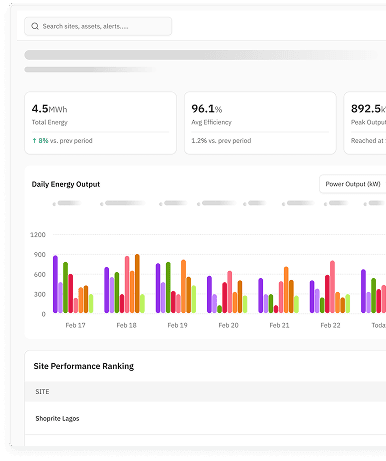The image size is (386, 461).
Task: Select the orange Feb 19 bar
Action: 184,286
